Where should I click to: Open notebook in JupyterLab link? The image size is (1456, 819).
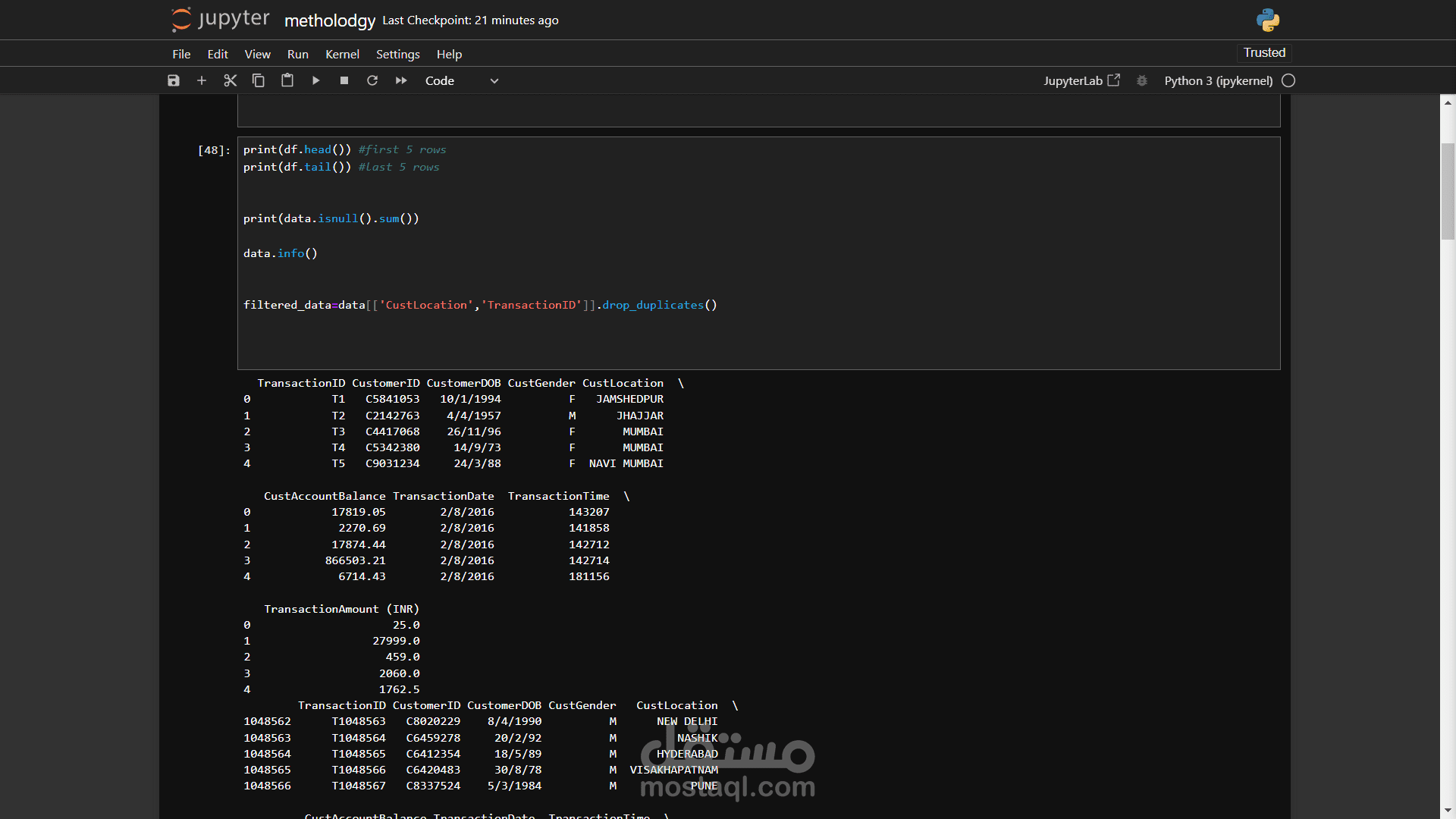1081,80
